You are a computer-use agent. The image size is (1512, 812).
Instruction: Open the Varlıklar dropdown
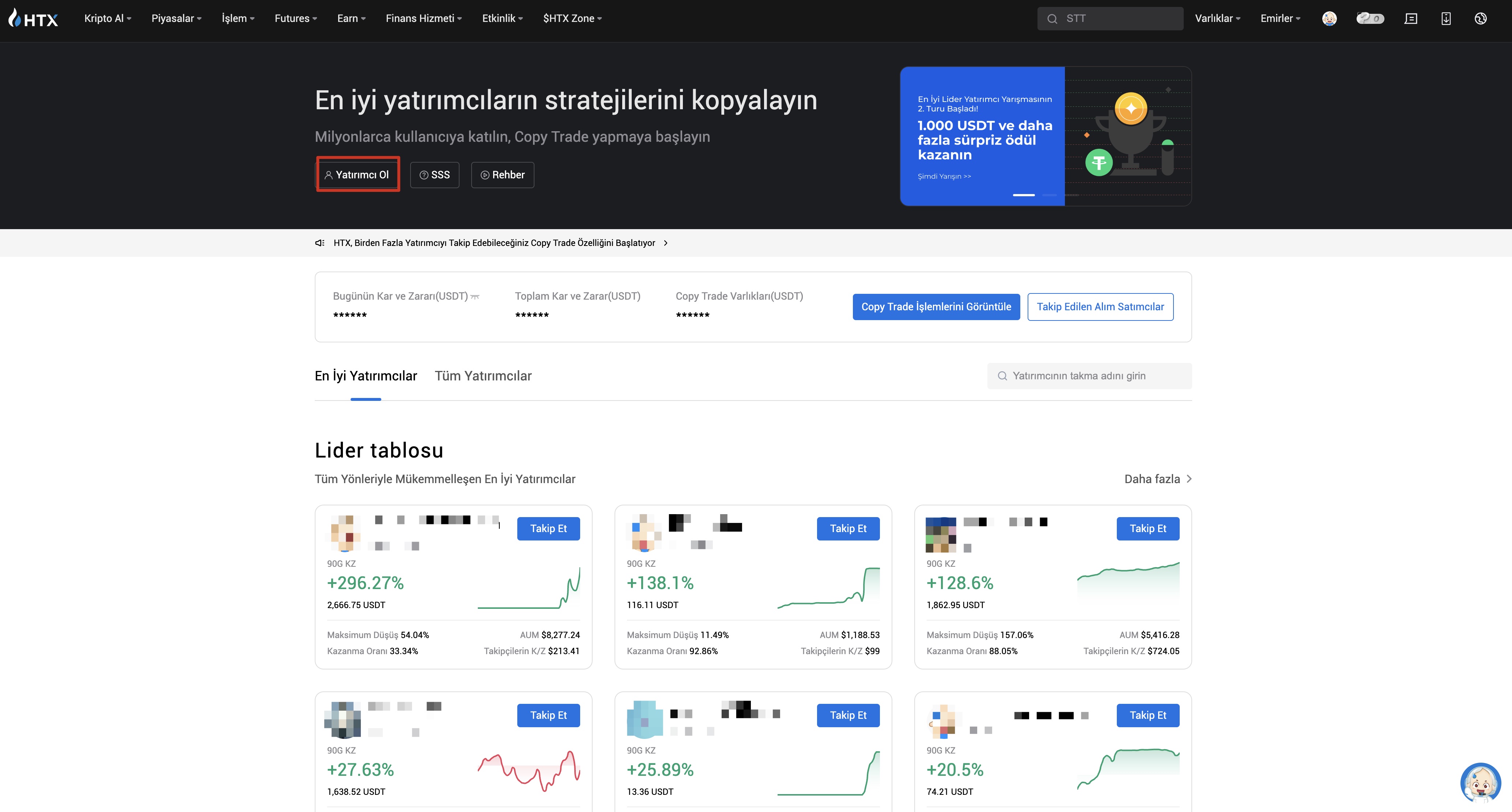pos(1218,18)
